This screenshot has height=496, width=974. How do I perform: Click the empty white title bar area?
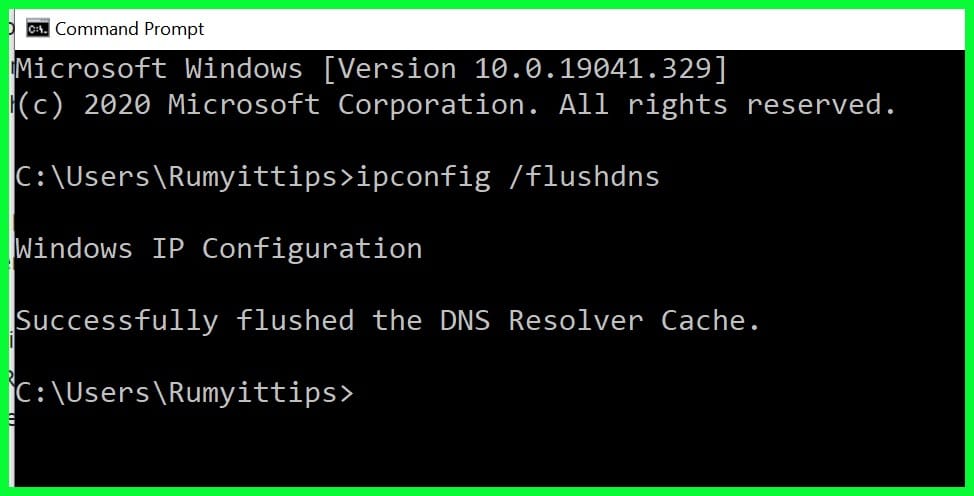tap(584, 29)
